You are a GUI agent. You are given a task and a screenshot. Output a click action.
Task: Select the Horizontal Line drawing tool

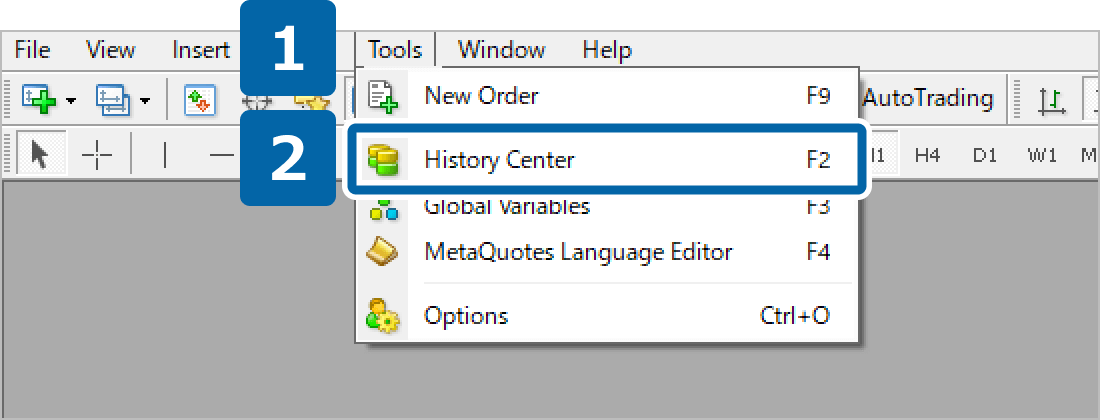tap(220, 154)
